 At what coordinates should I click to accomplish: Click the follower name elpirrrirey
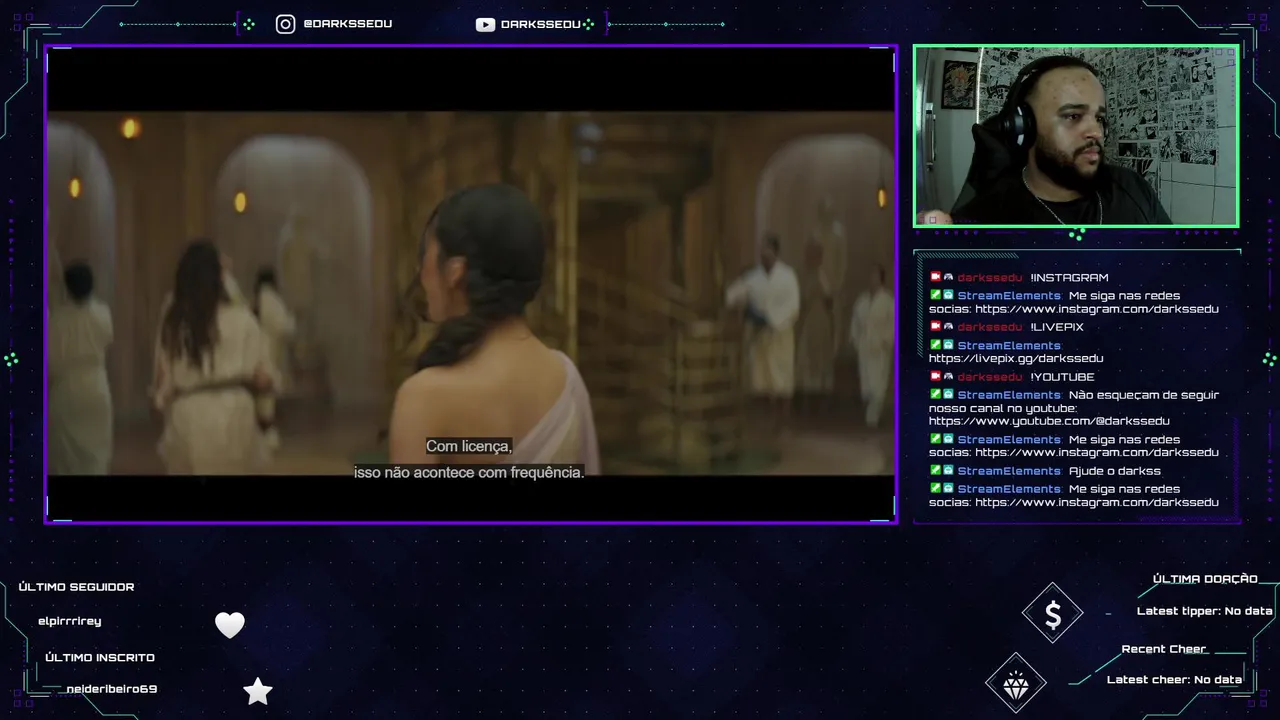coord(69,621)
